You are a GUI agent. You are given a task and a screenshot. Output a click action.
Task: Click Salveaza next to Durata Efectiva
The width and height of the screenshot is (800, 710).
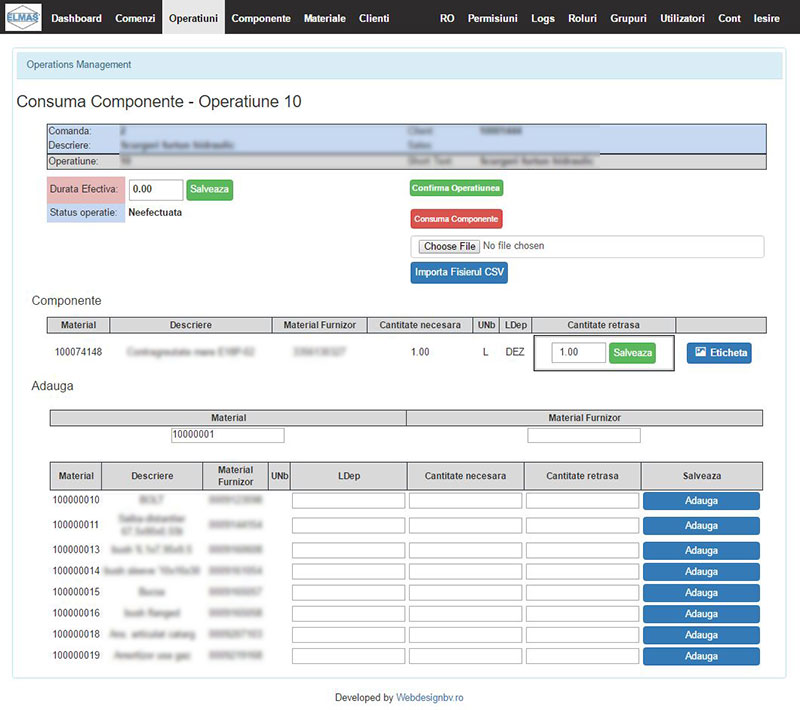209,190
